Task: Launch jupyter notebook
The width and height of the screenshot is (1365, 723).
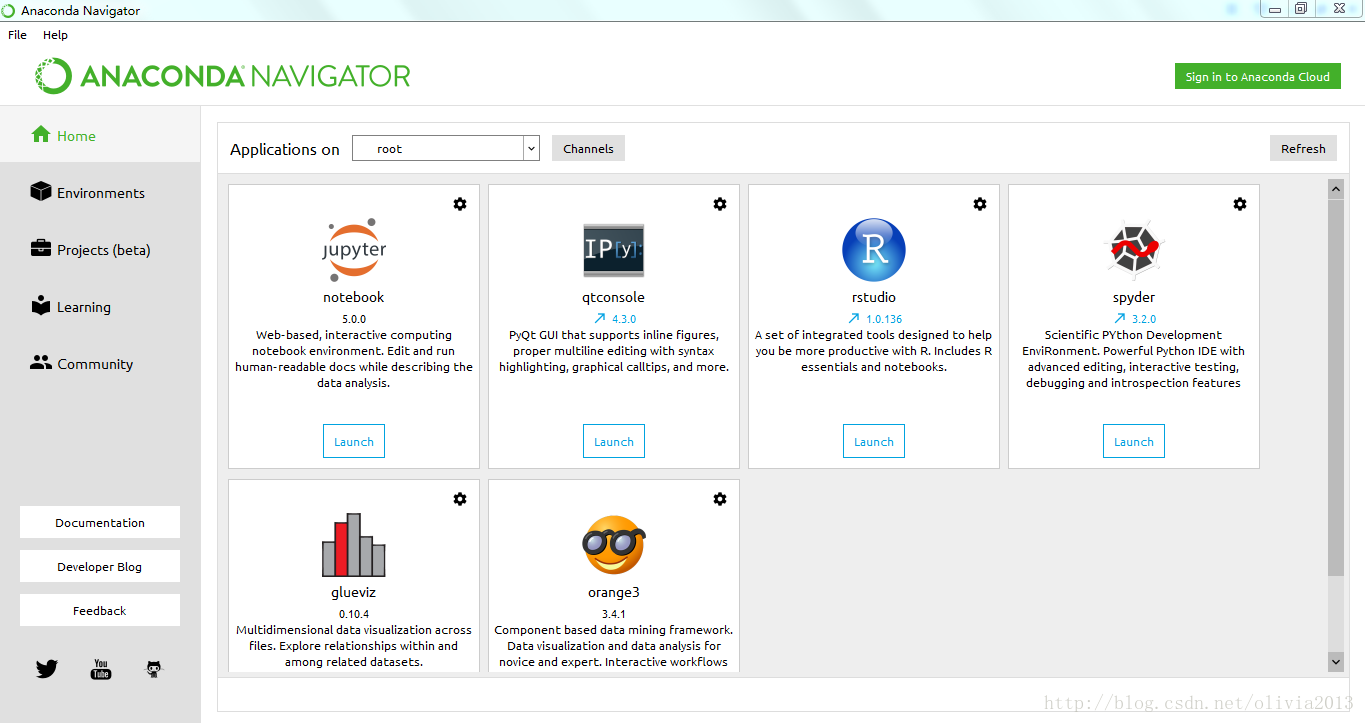Action: coord(354,441)
